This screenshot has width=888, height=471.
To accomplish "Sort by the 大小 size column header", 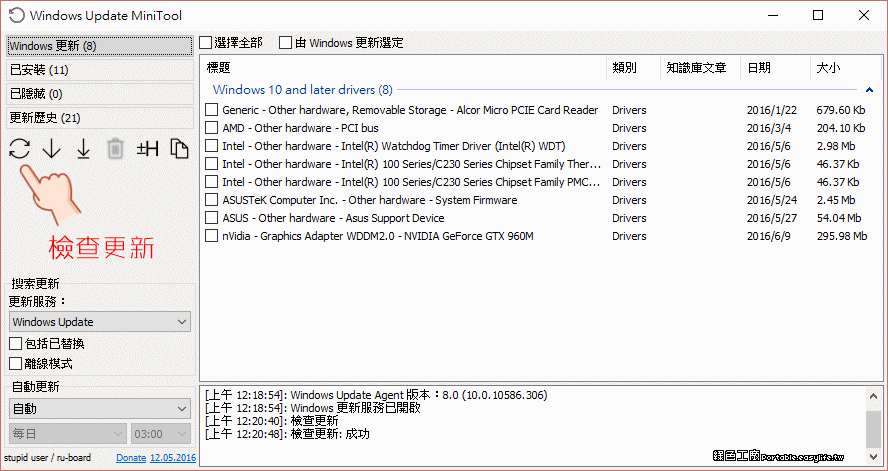I will click(828, 68).
